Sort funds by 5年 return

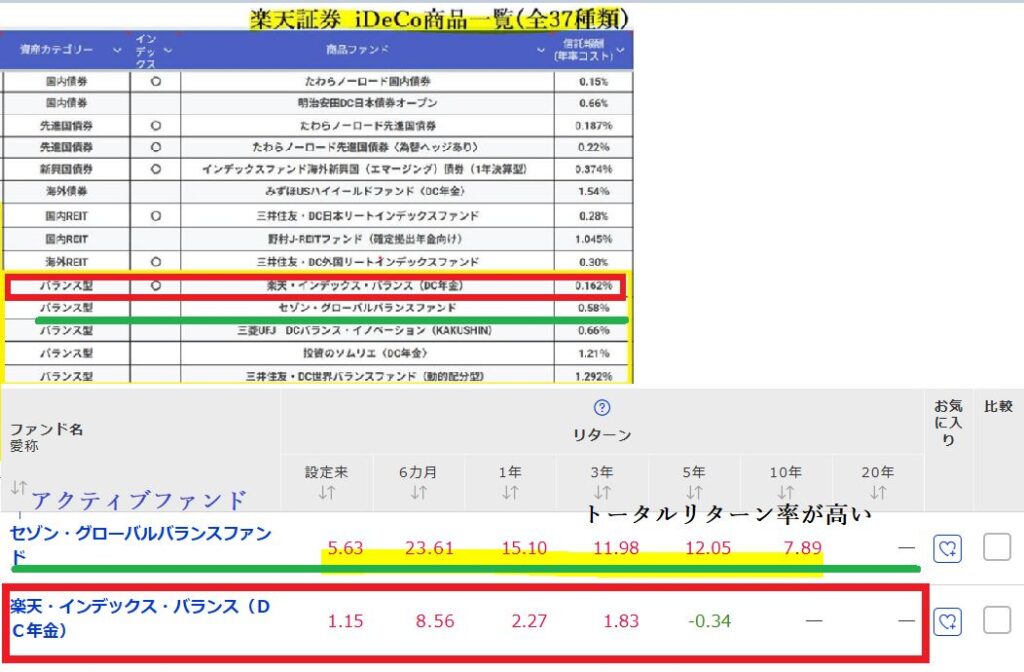click(x=694, y=492)
